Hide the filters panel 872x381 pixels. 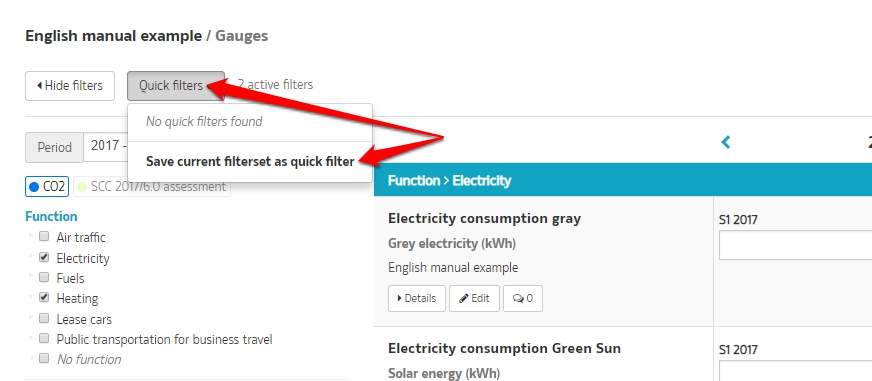pos(70,86)
